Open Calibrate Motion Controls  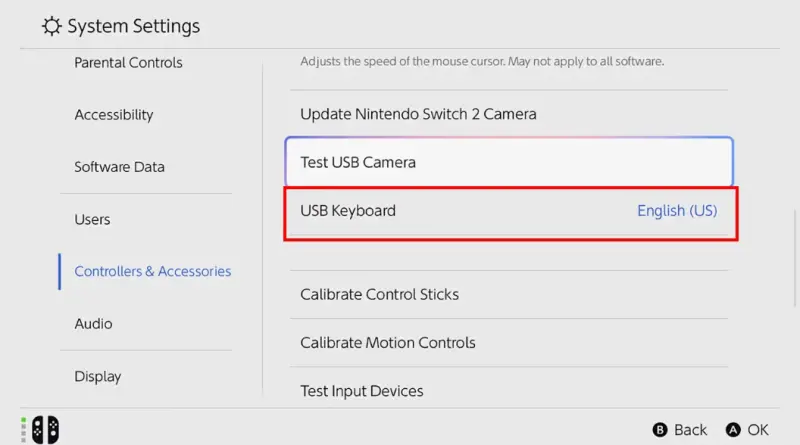509,343
